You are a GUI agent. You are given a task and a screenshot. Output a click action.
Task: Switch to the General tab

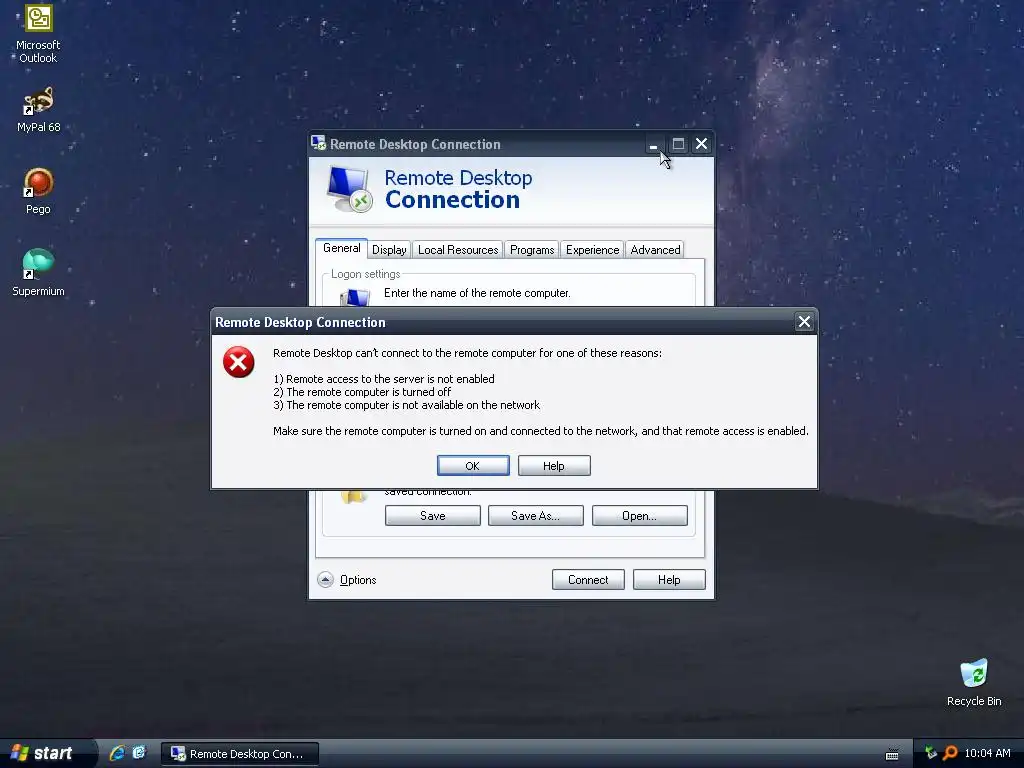[x=342, y=248]
